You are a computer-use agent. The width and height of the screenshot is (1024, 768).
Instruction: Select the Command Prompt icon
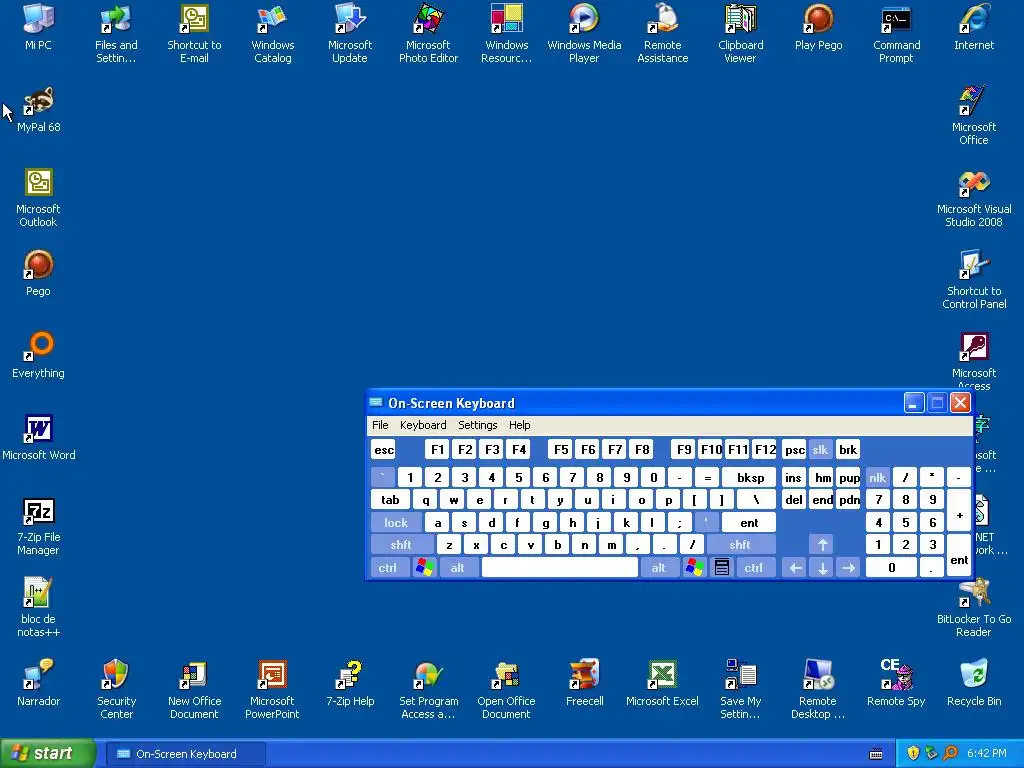tap(896, 33)
